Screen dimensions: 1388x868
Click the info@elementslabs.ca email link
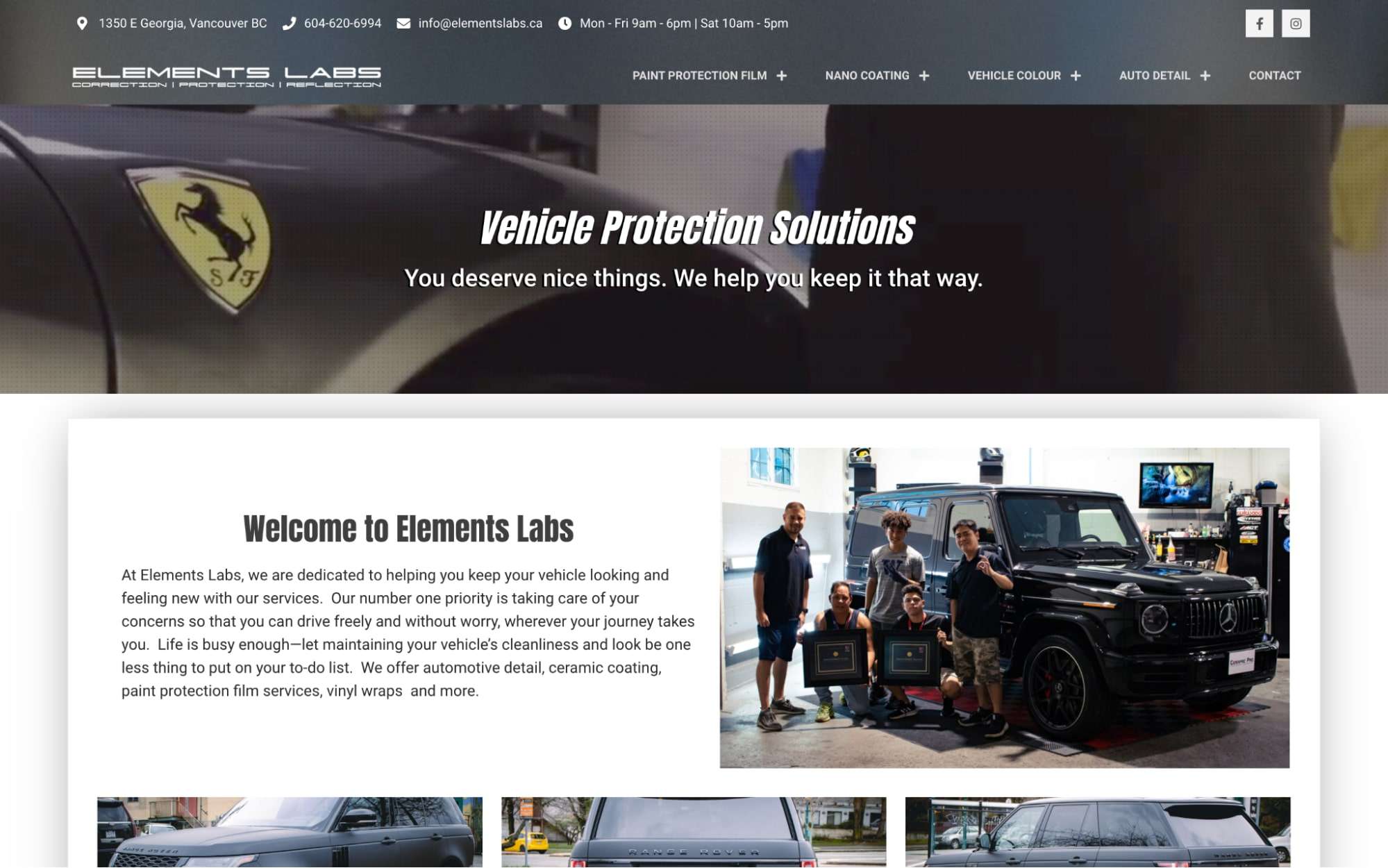[480, 24]
